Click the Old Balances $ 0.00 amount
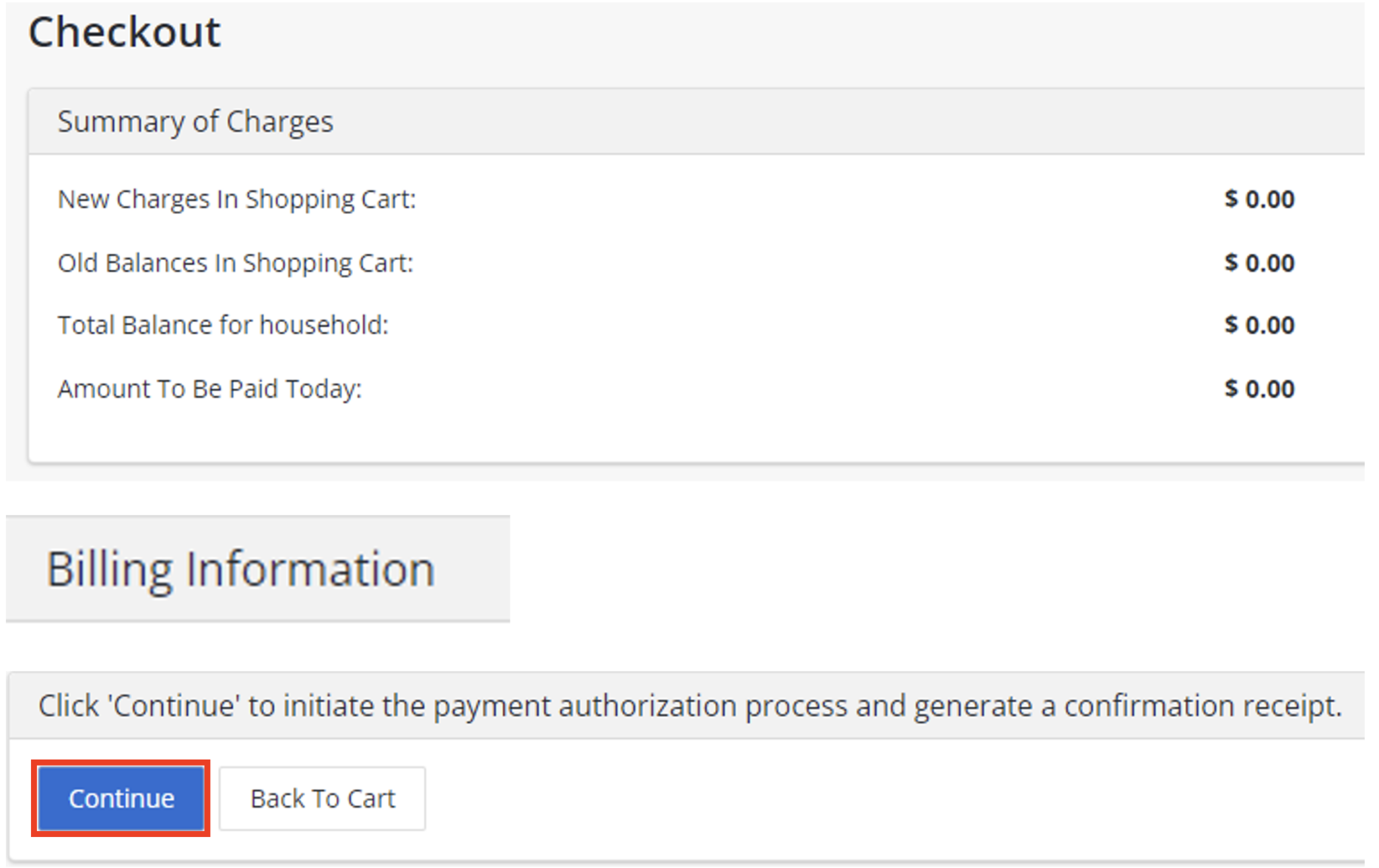Screen dimensions: 1379x868 1259,263
